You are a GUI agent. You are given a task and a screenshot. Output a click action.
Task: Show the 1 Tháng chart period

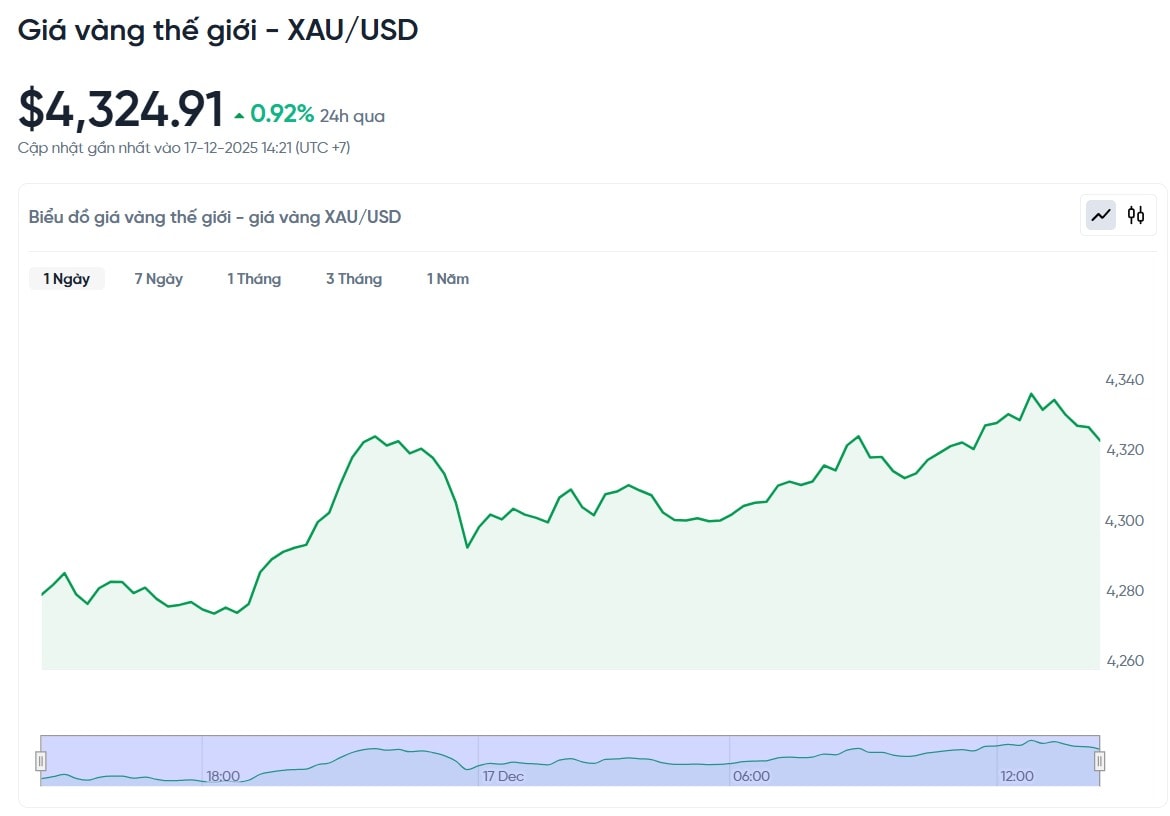coord(254,279)
